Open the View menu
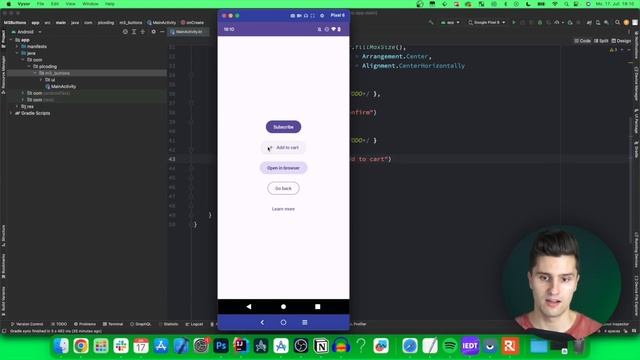 pos(71,4)
